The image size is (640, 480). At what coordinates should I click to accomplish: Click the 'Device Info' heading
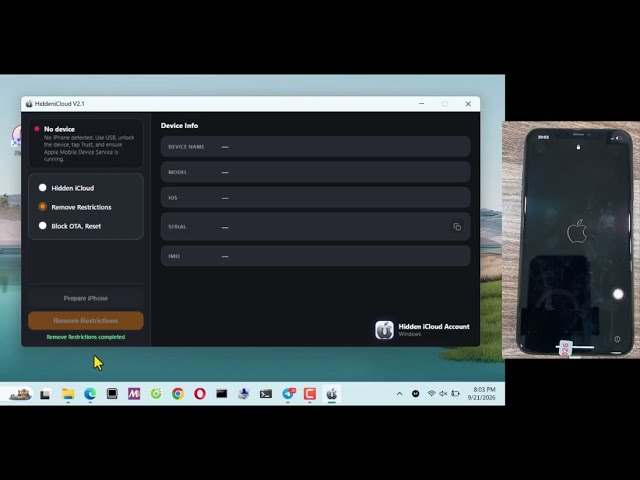179,126
